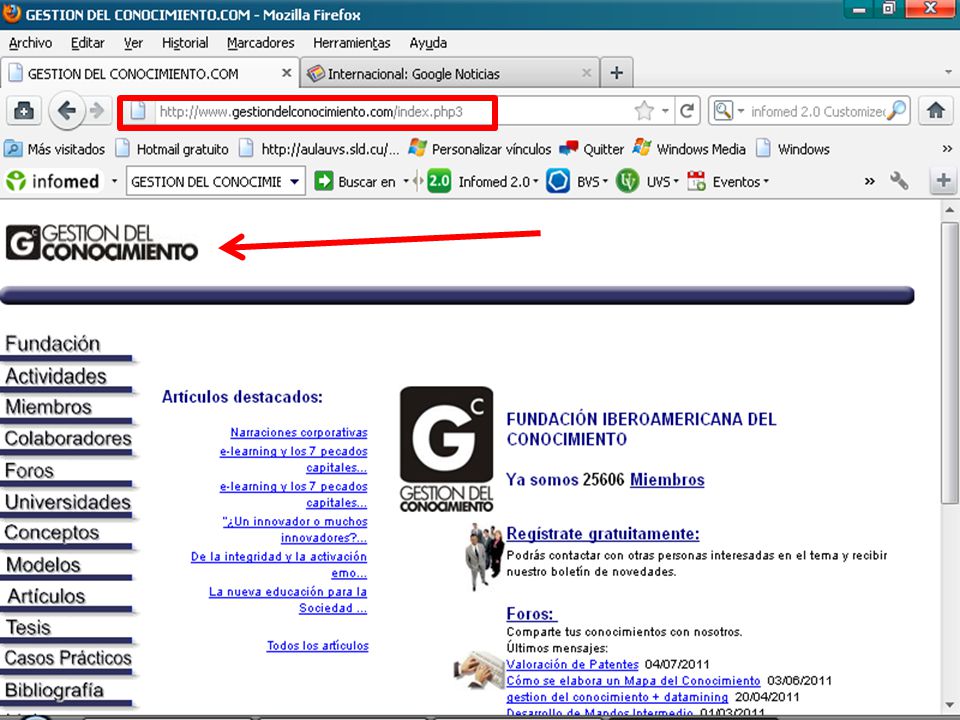This screenshot has width=960, height=720.
Task: Open aulauvs.sld.cu bookmark
Action: pos(319,149)
